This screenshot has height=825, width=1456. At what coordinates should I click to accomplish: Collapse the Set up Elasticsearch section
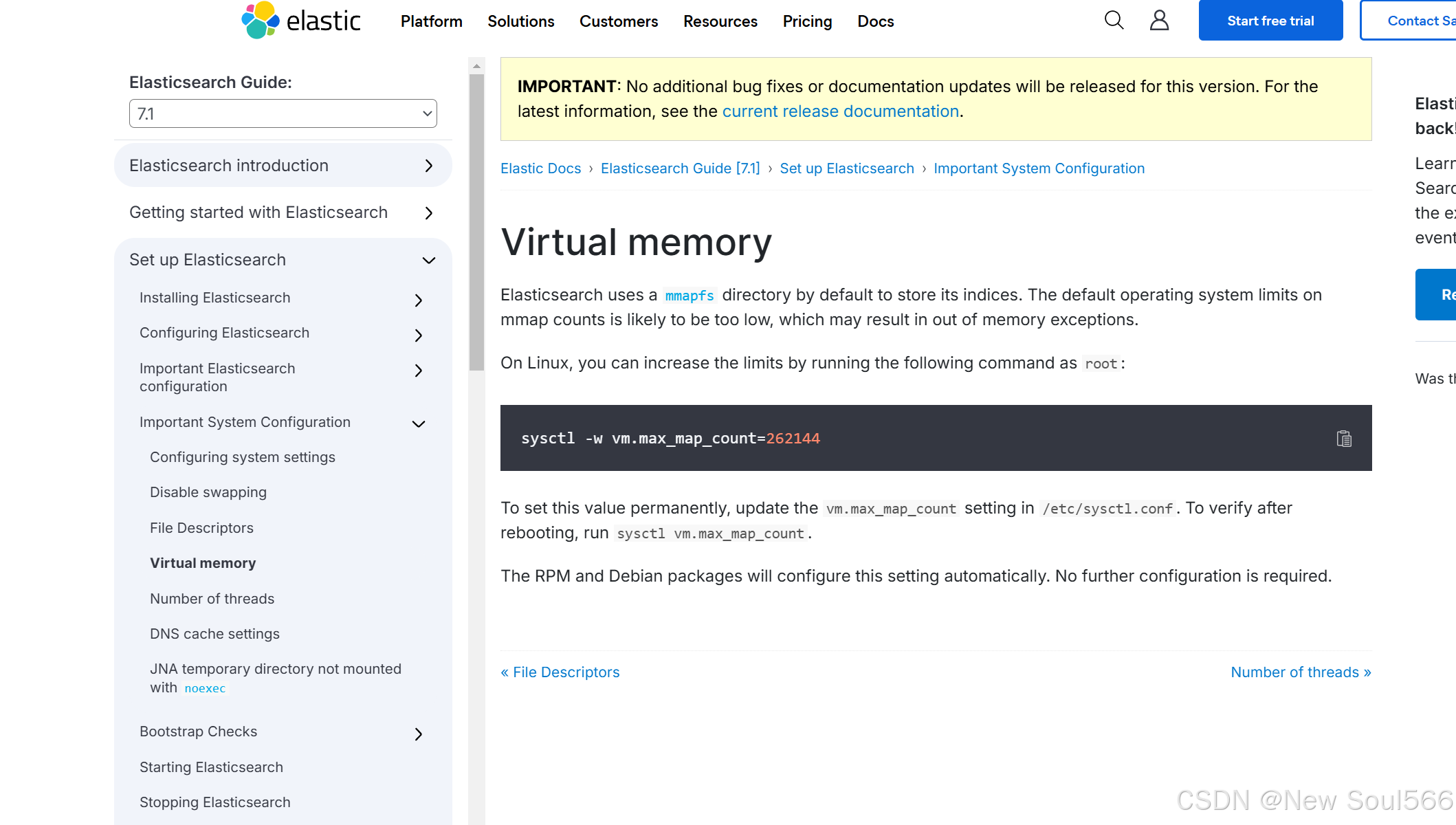[x=428, y=261]
